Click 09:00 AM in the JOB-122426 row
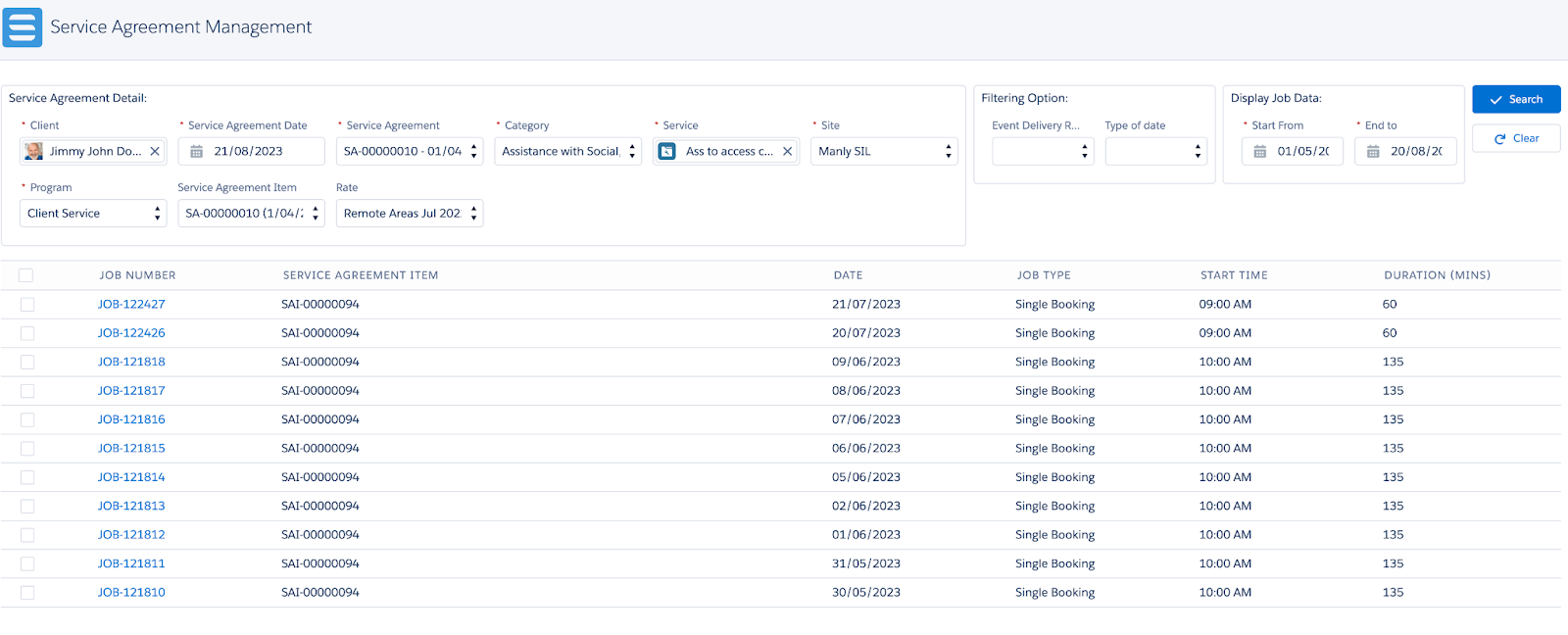The width and height of the screenshot is (1568, 635). (1225, 333)
